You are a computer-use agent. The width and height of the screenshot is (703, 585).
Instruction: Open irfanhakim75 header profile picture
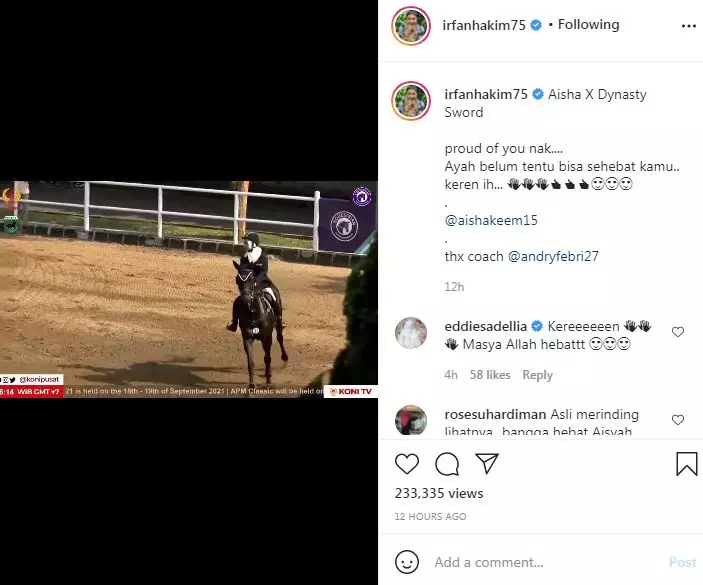(411, 26)
